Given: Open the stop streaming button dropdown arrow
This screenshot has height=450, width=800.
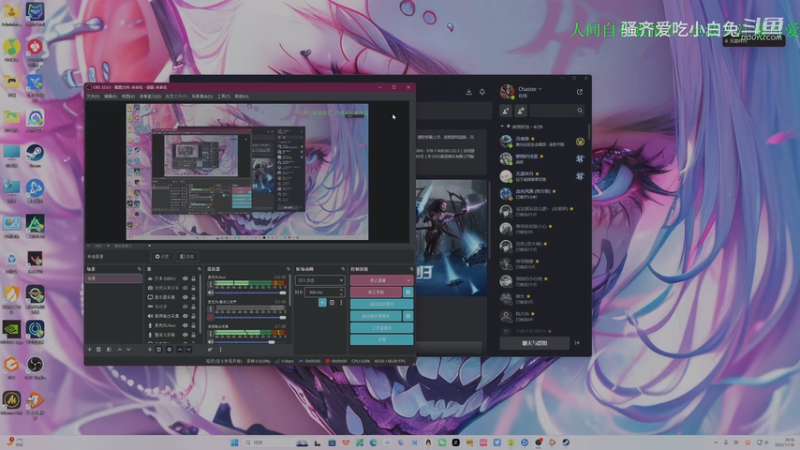Looking at the screenshot, I should 408,280.
